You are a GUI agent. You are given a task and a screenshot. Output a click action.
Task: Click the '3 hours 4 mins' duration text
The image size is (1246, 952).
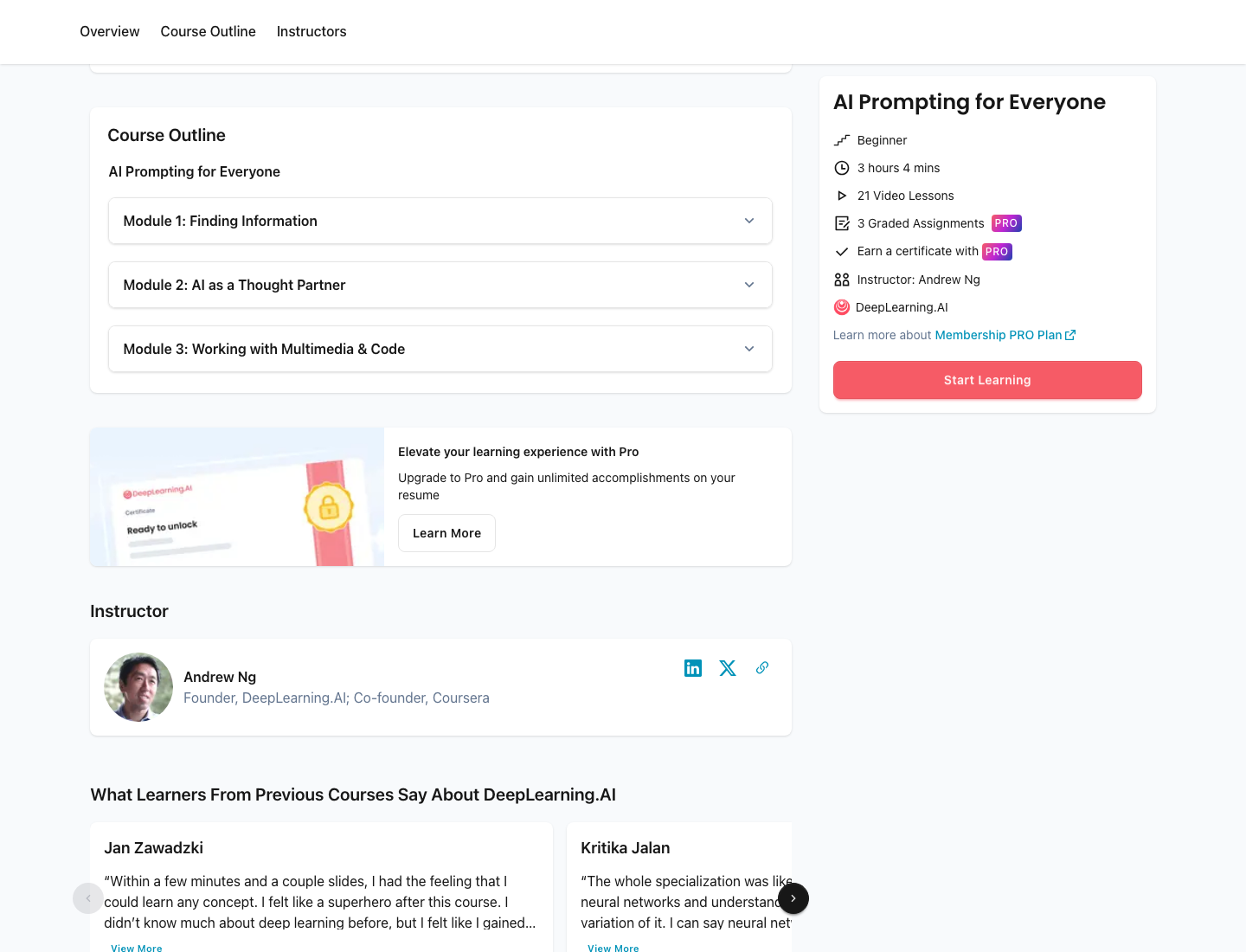[899, 168]
